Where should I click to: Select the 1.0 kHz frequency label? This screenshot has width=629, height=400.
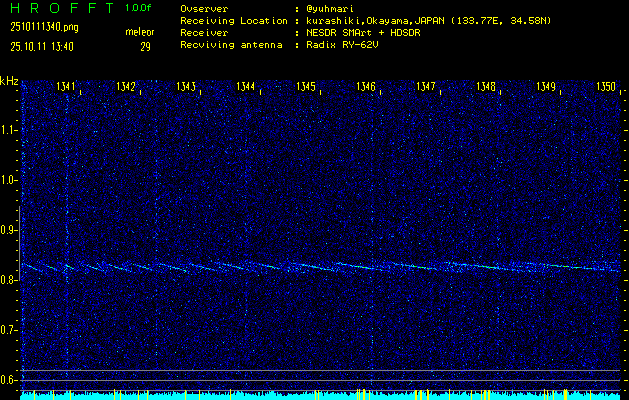[x=9, y=180]
